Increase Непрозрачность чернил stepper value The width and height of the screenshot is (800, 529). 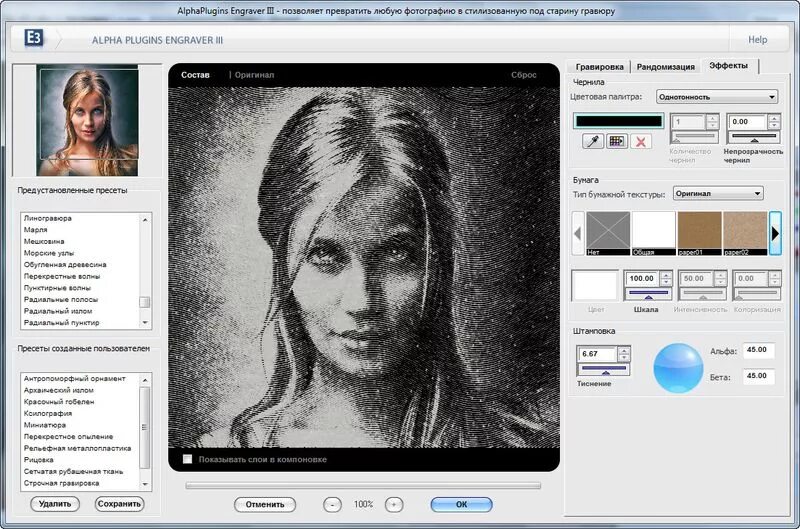(x=774, y=118)
